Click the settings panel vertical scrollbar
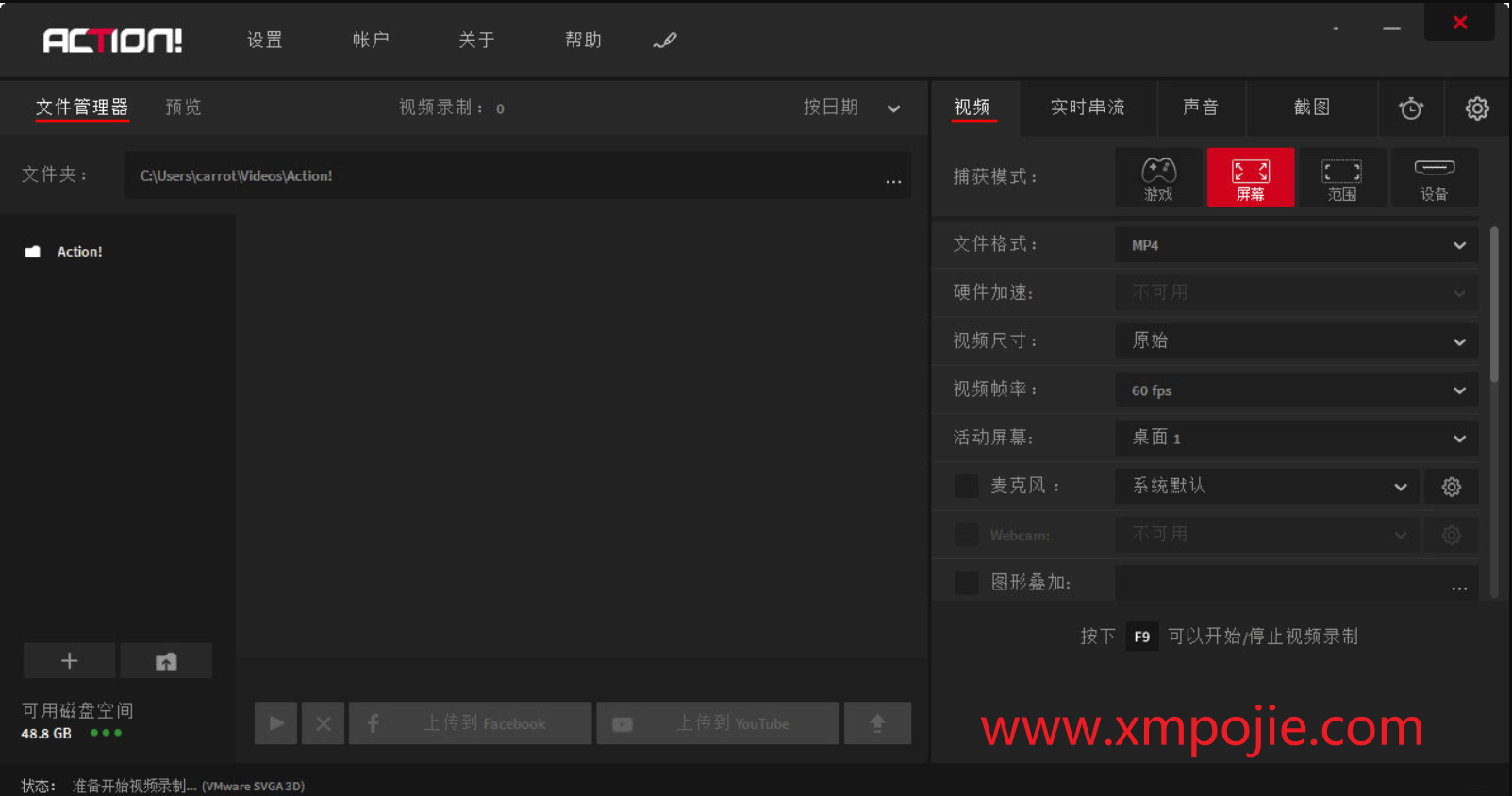Screen dimensions: 1512x796 1494,304
